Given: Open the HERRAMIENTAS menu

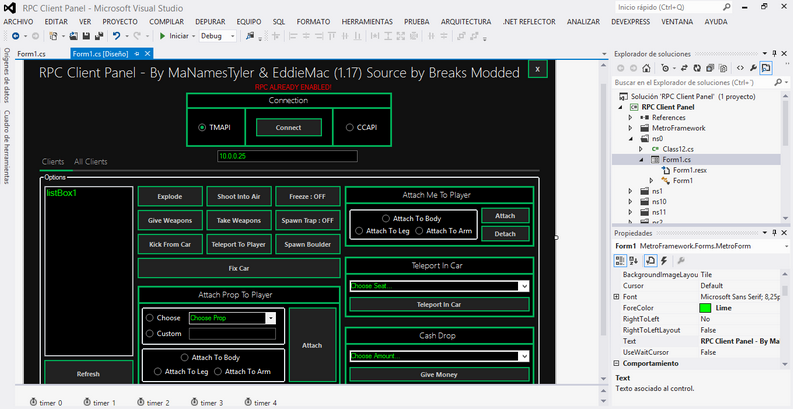Looking at the screenshot, I should [x=367, y=22].
